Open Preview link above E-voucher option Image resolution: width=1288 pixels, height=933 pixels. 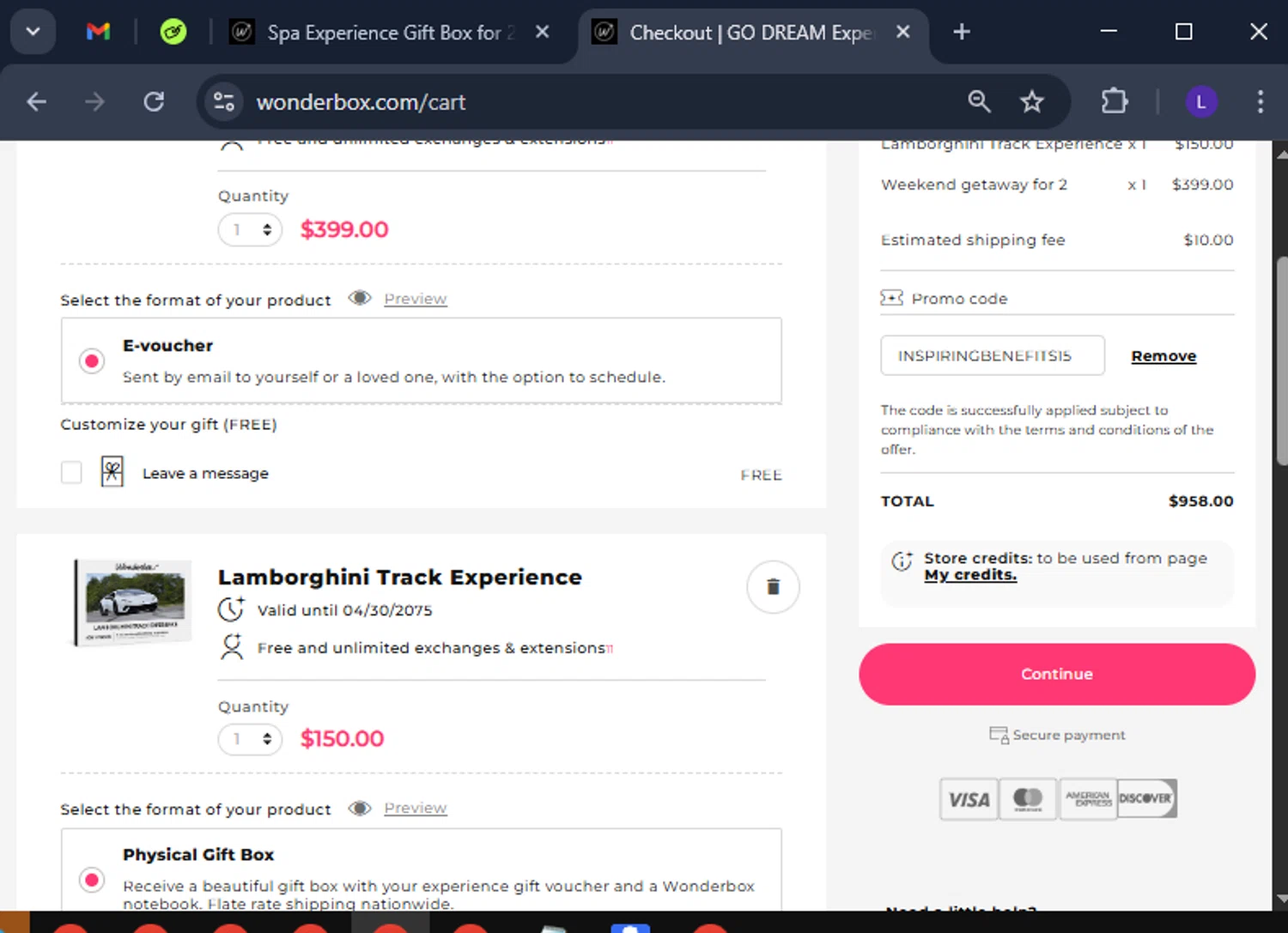[x=416, y=299]
